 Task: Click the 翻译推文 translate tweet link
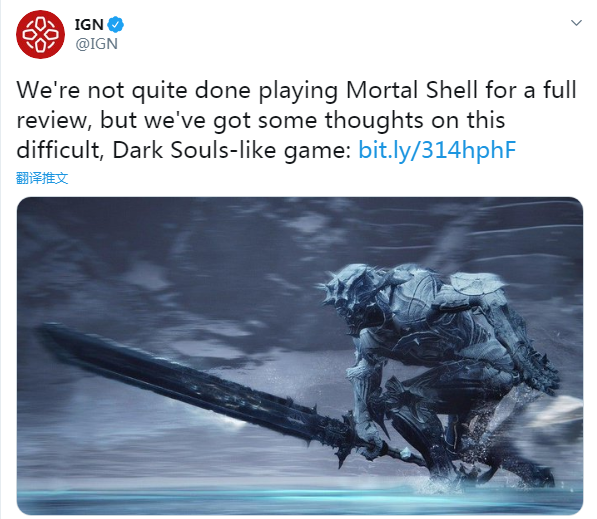(x=42, y=178)
